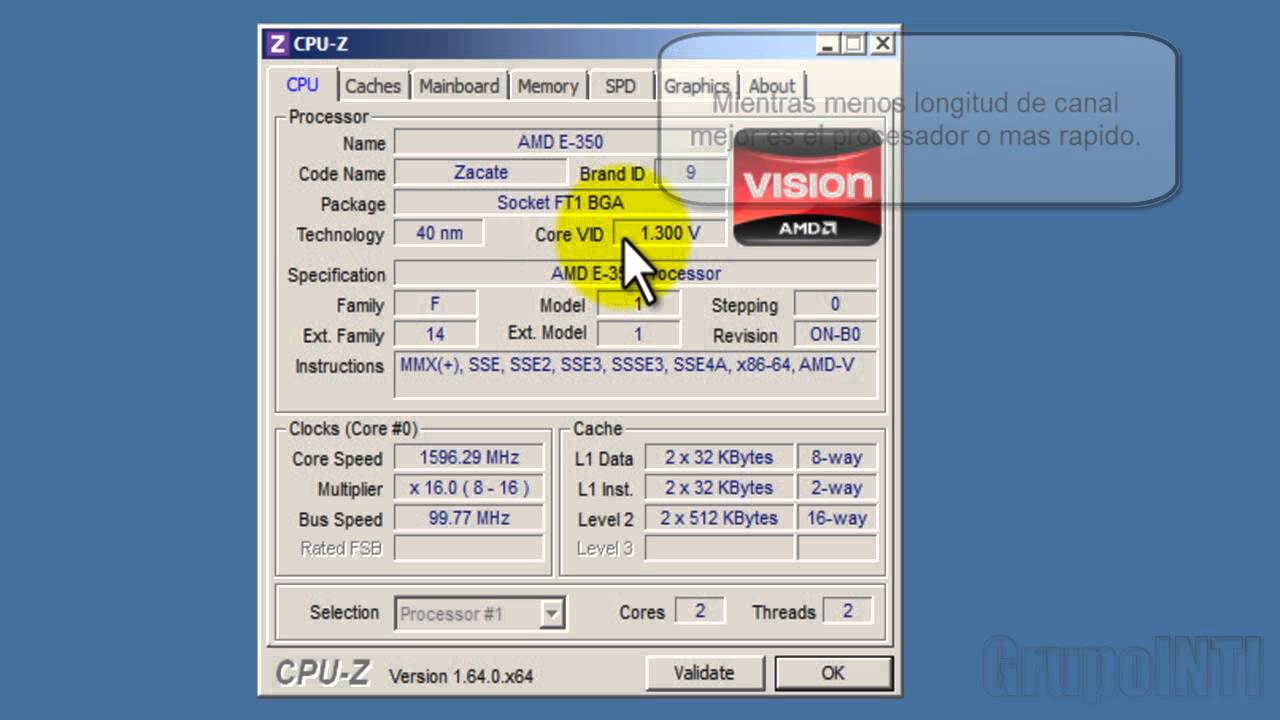Open the Graphics tab
Screen dimensions: 1280x720
coord(696,86)
